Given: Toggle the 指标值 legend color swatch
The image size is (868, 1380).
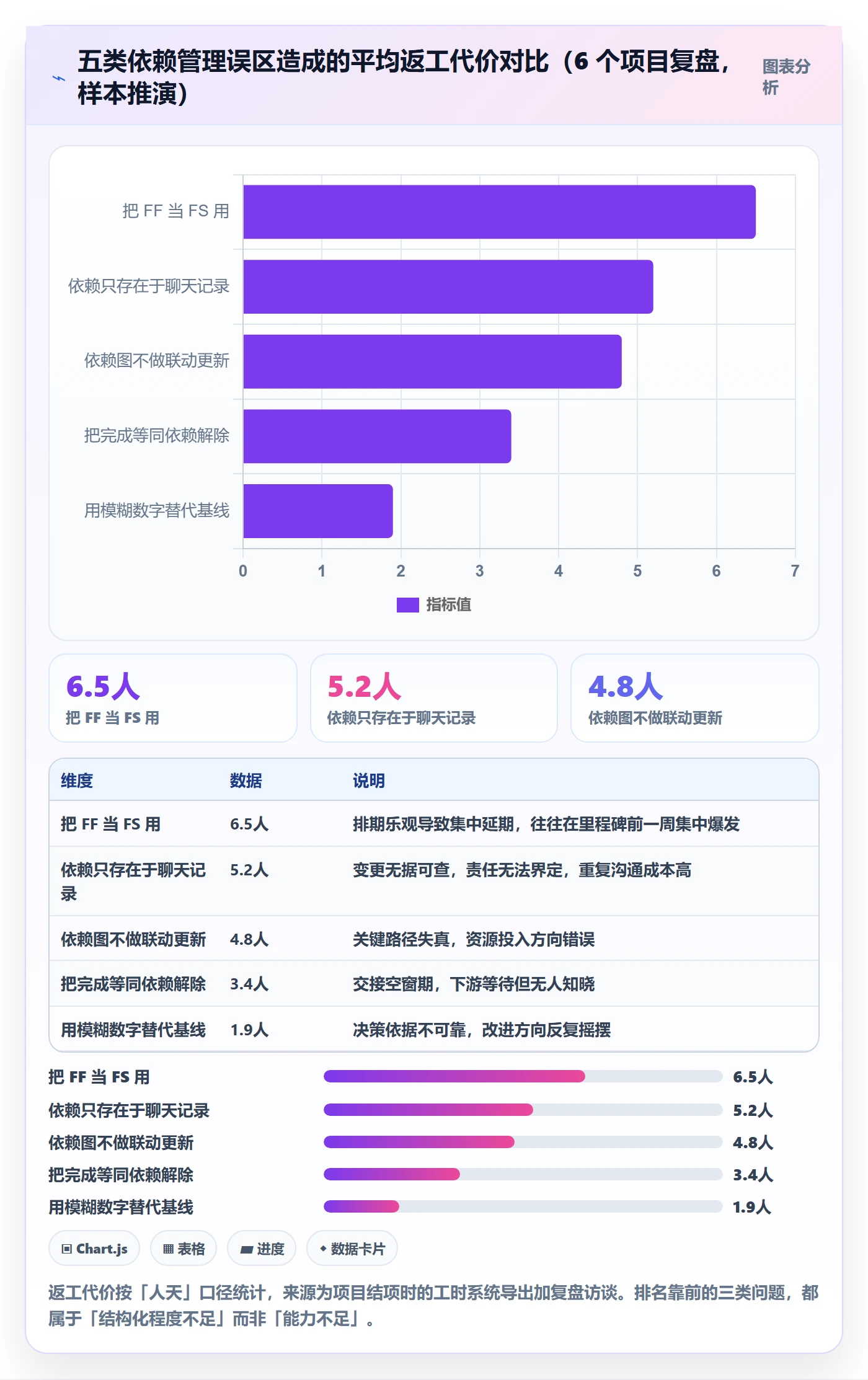Looking at the screenshot, I should (407, 604).
